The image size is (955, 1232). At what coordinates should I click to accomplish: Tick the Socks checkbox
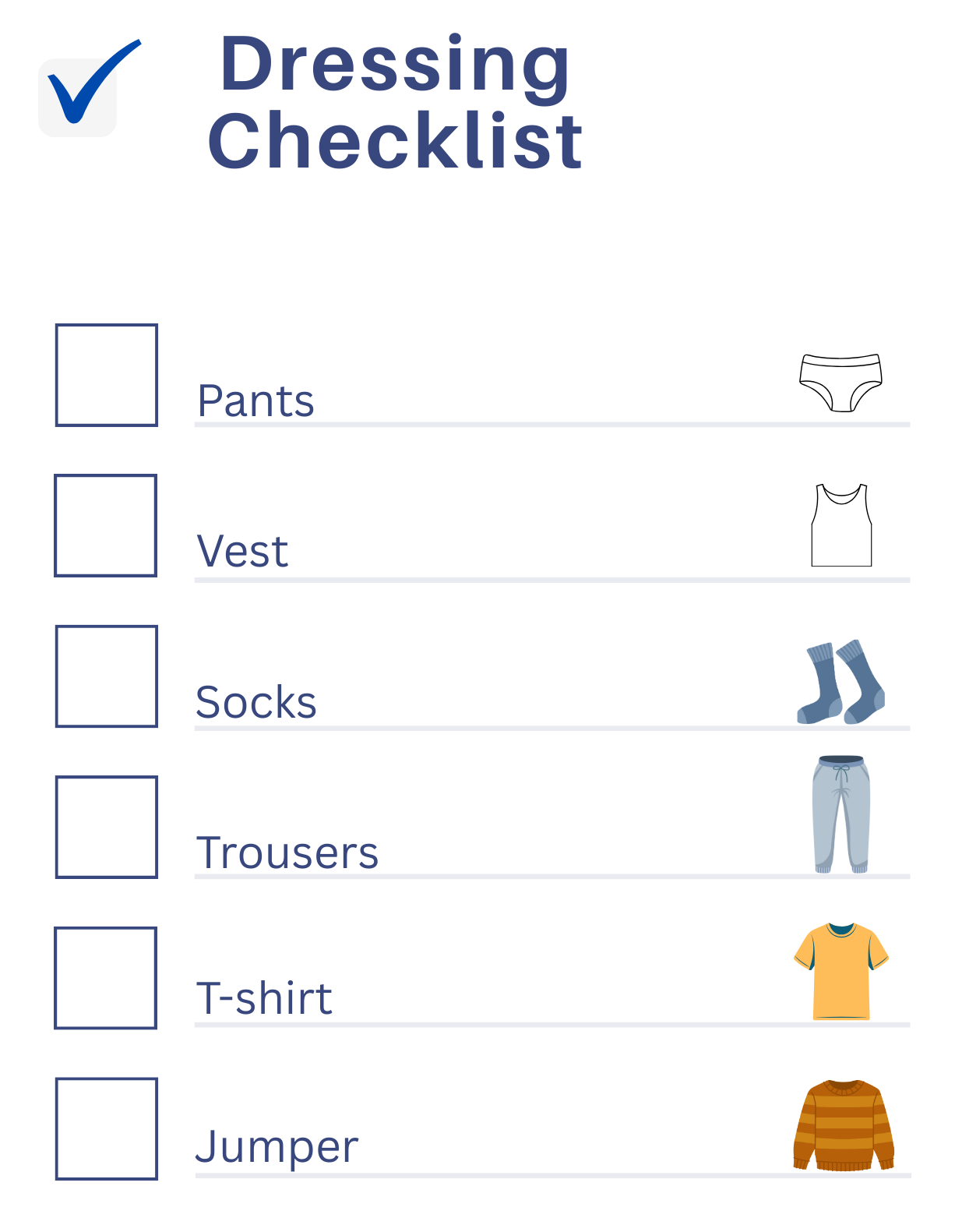pos(107,676)
